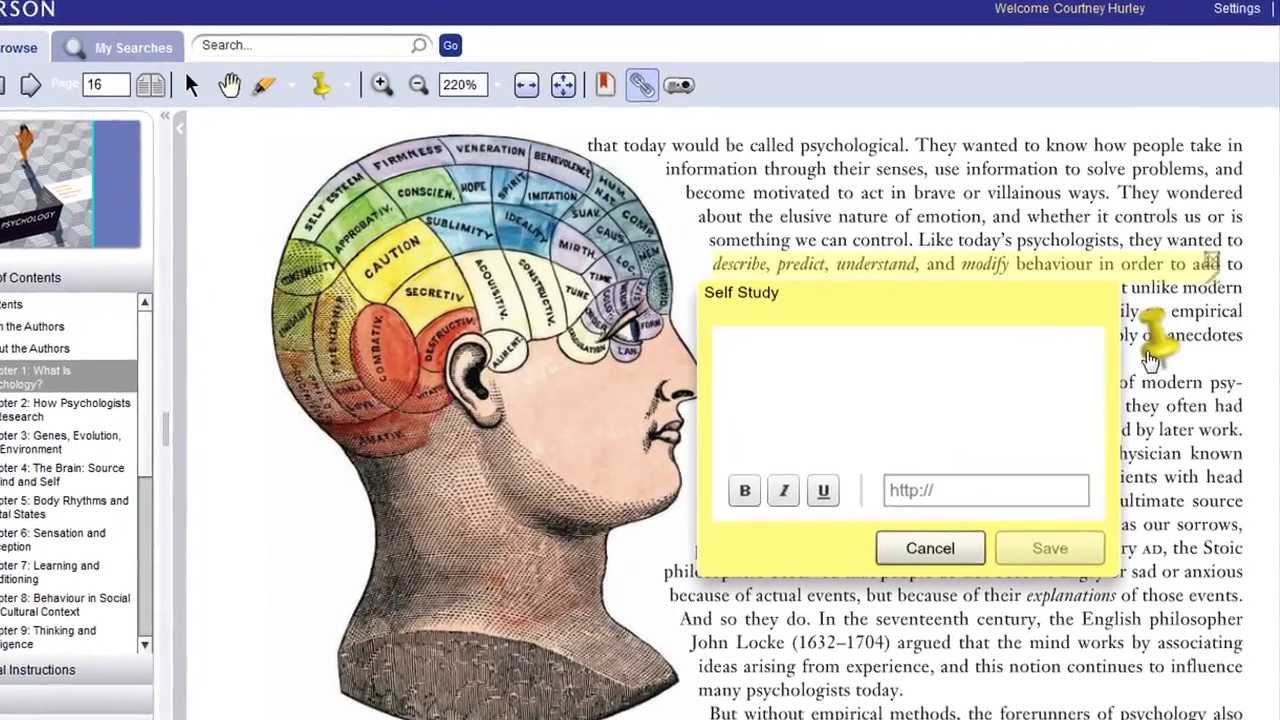This screenshot has width=1280, height=720.
Task: Toggle the switch icon at toolbar end
Action: [679, 85]
